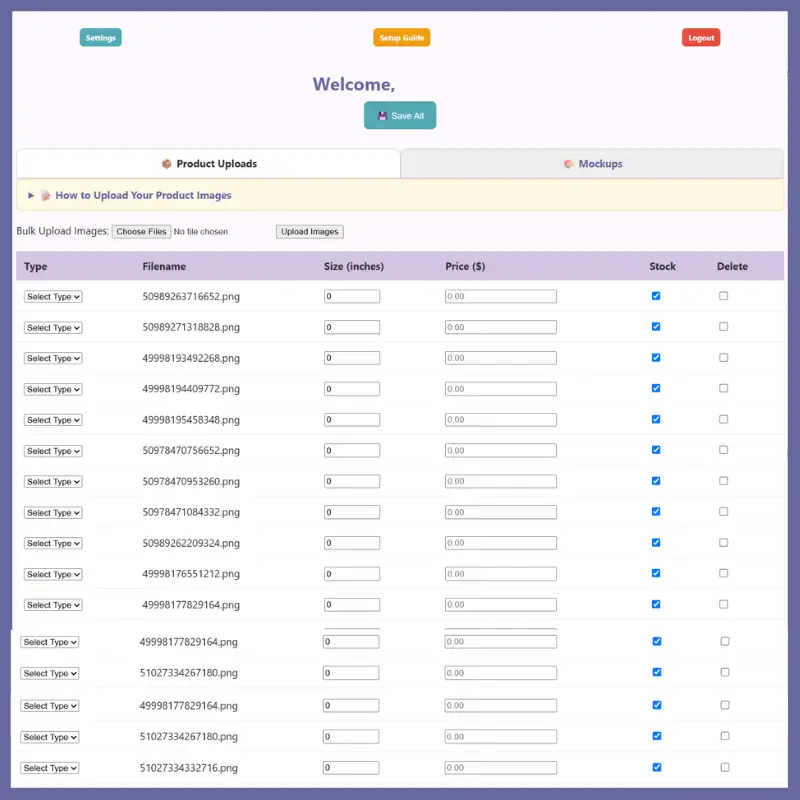Uncheck Stock for 49998195458348.png
The image size is (800, 800).
[656, 419]
